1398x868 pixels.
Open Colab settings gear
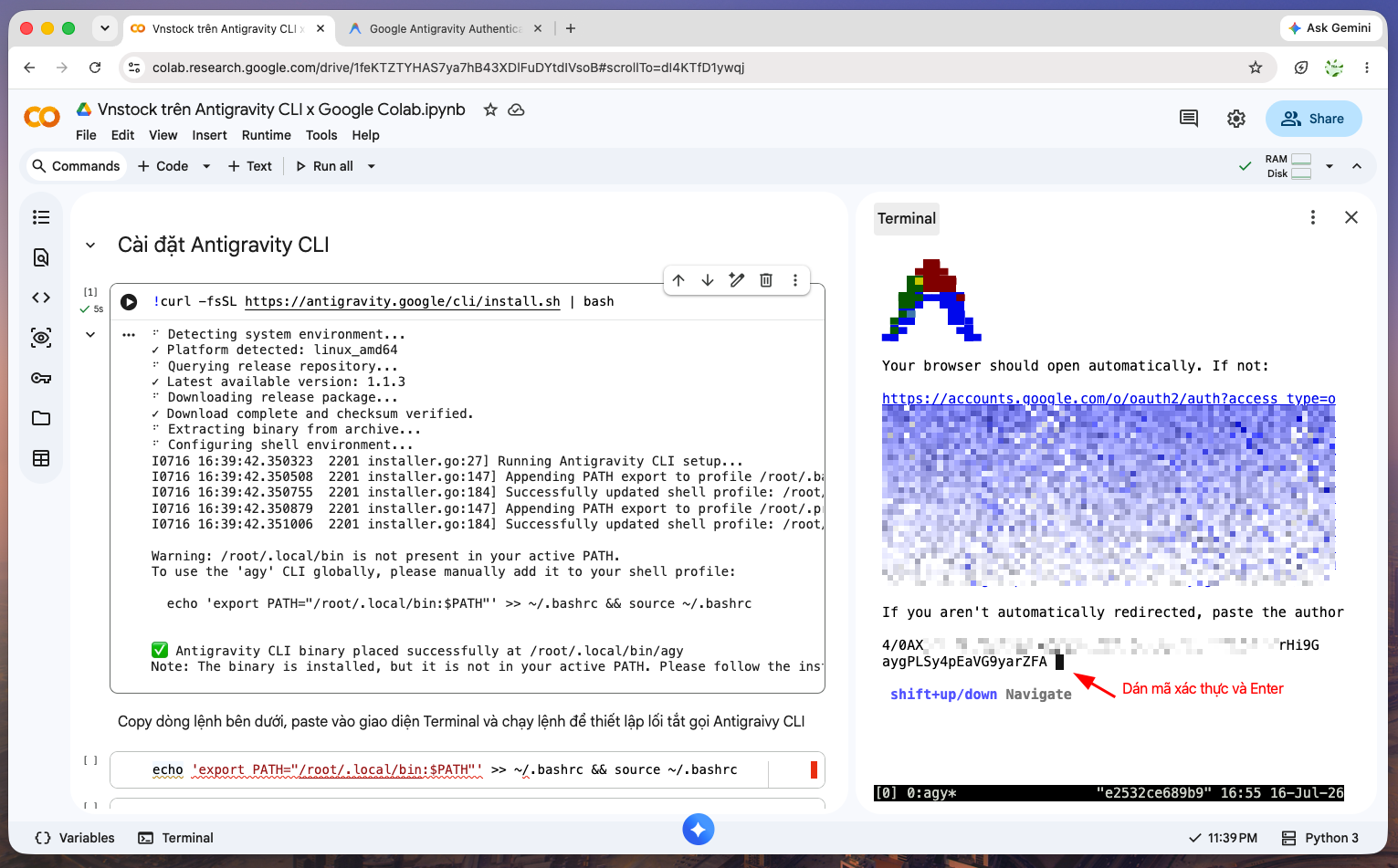(x=1236, y=119)
